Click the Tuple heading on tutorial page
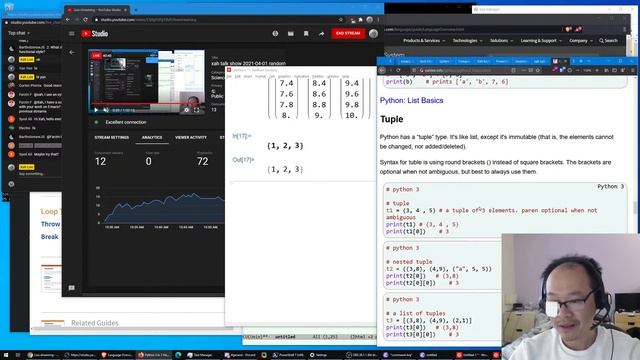Image resolution: width=640 pixels, height=360 pixels. click(x=391, y=119)
